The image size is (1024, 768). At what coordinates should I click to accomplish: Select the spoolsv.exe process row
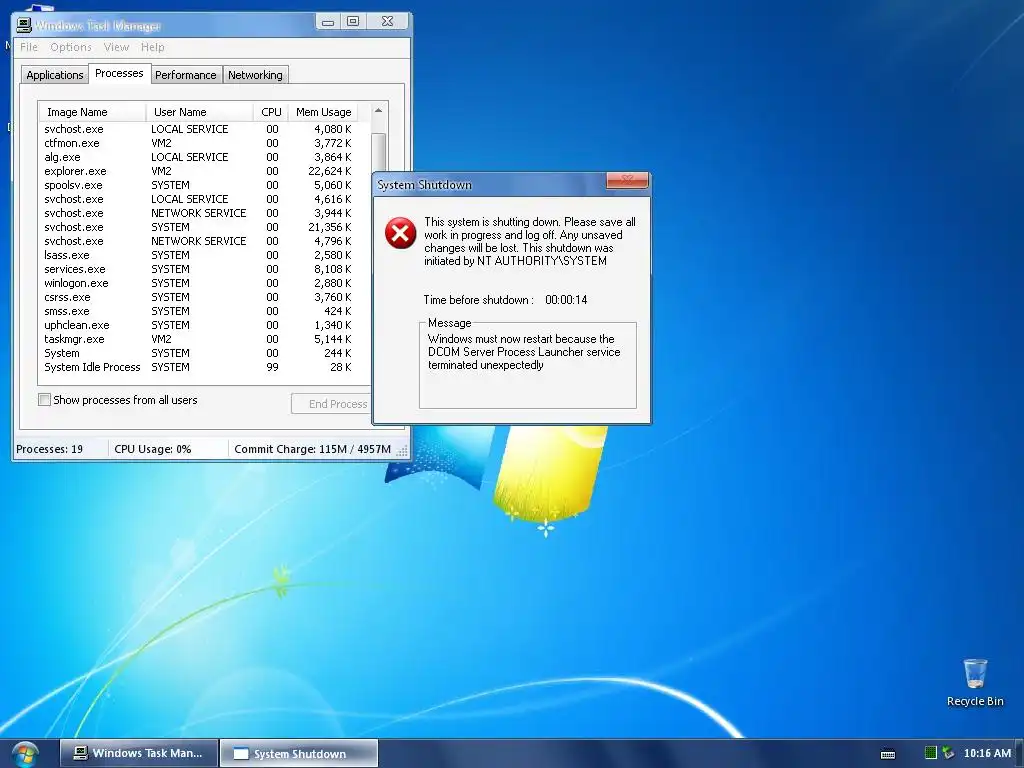198,185
